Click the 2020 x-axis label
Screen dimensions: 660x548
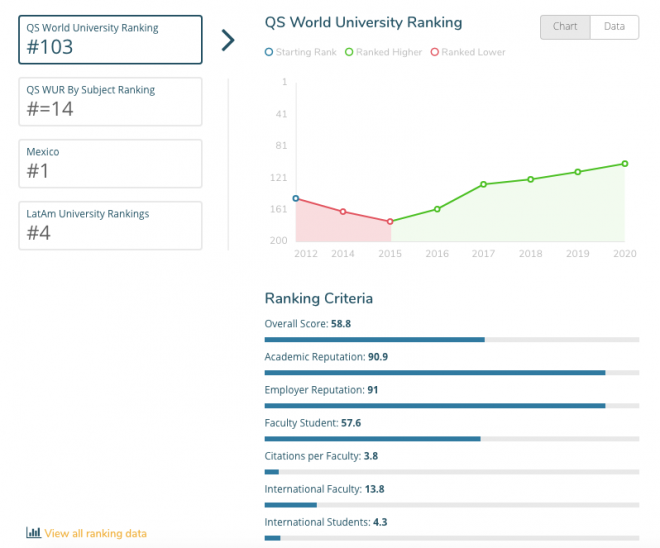pos(625,253)
